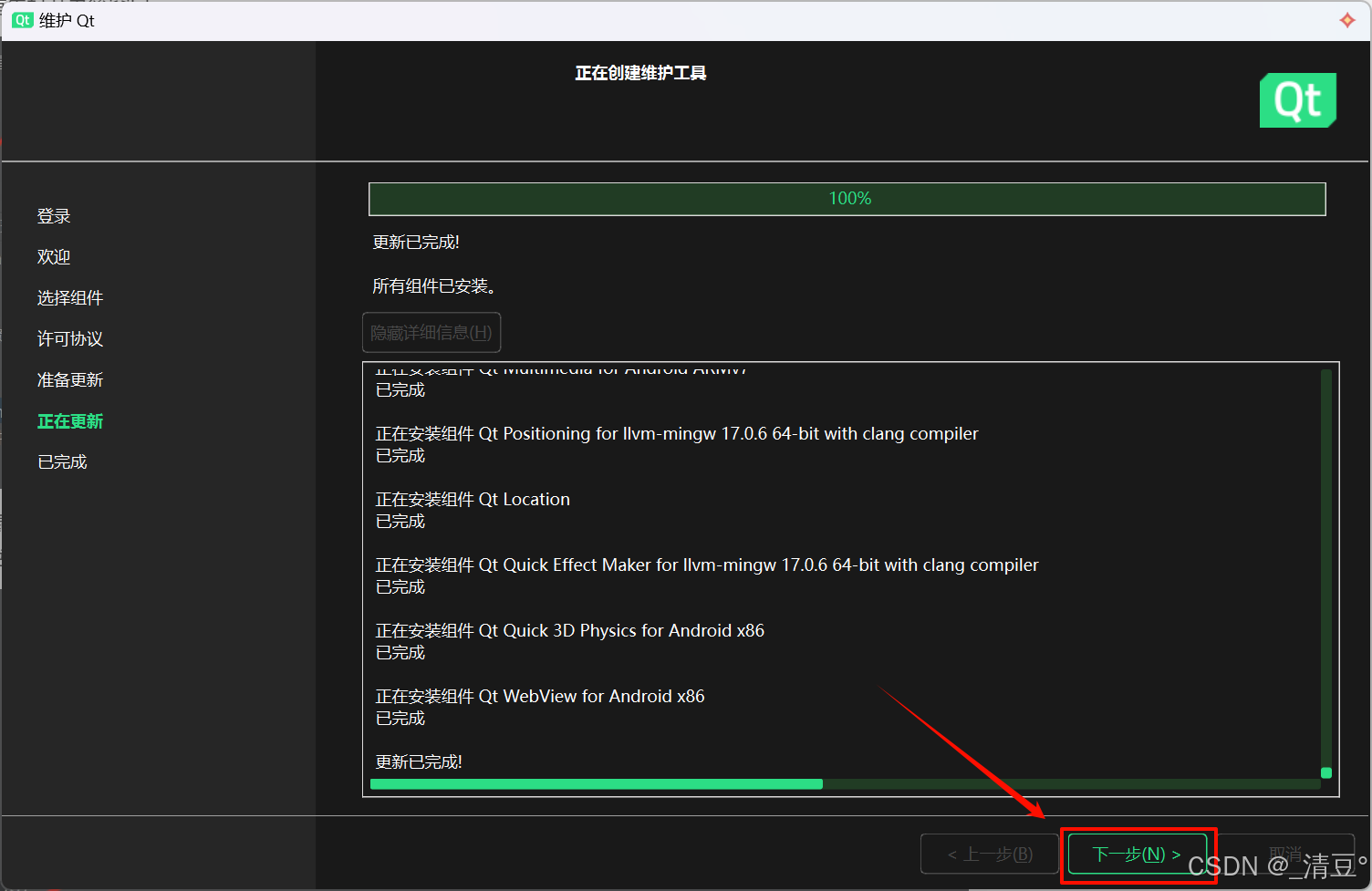Select the 许可协议 step in the sidebar
1372x891 pixels.
pyautogui.click(x=70, y=339)
